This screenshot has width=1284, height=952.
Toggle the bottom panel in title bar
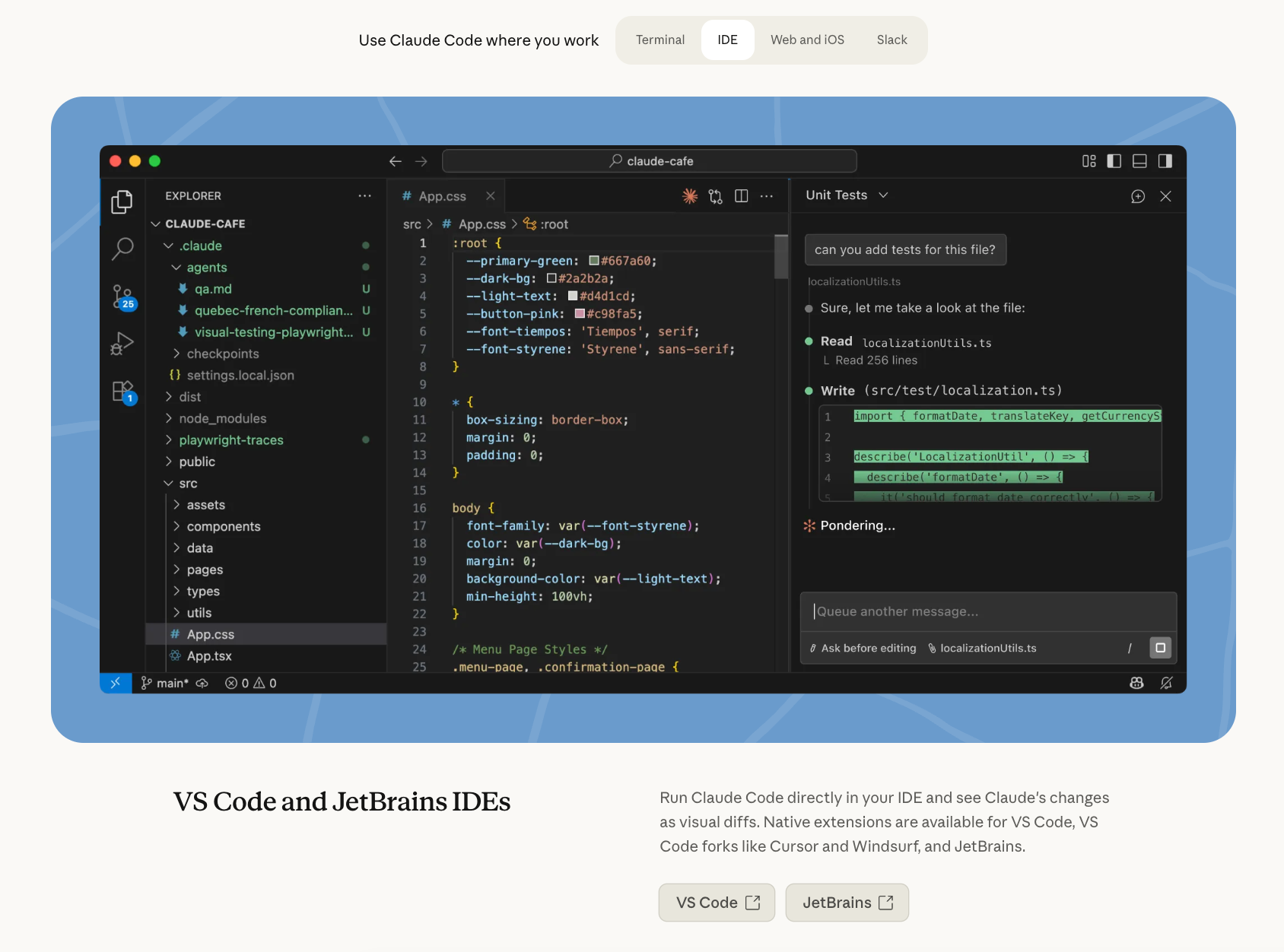(x=1139, y=161)
